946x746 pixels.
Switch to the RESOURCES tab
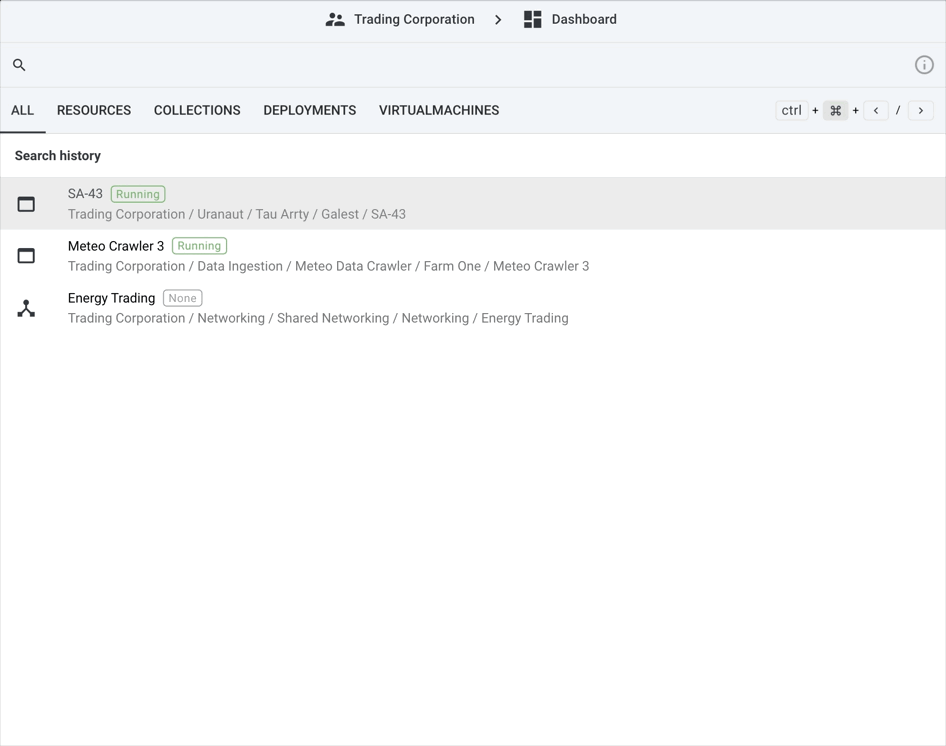pyautogui.click(x=93, y=110)
